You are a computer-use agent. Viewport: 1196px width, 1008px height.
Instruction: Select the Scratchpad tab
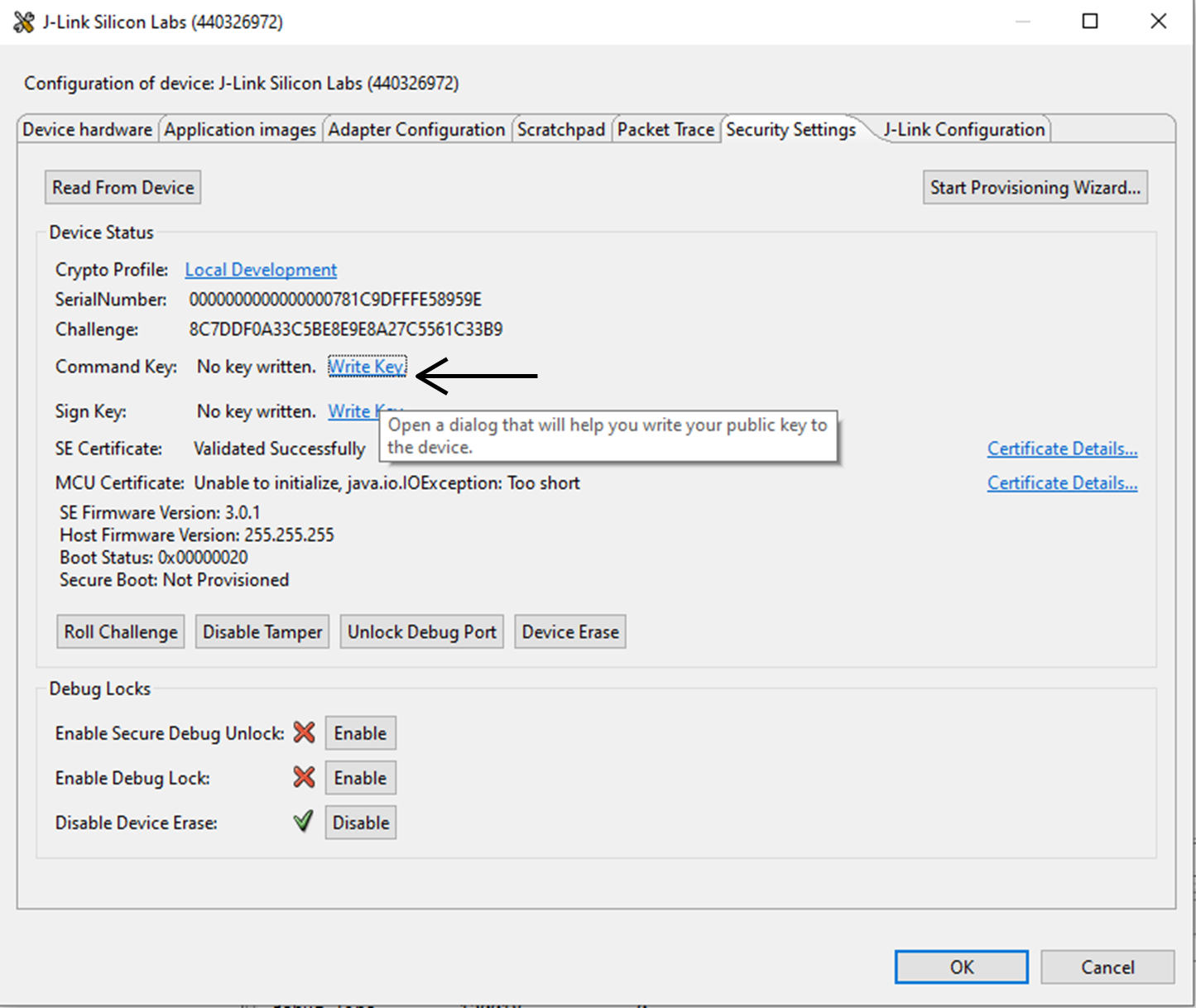561,130
